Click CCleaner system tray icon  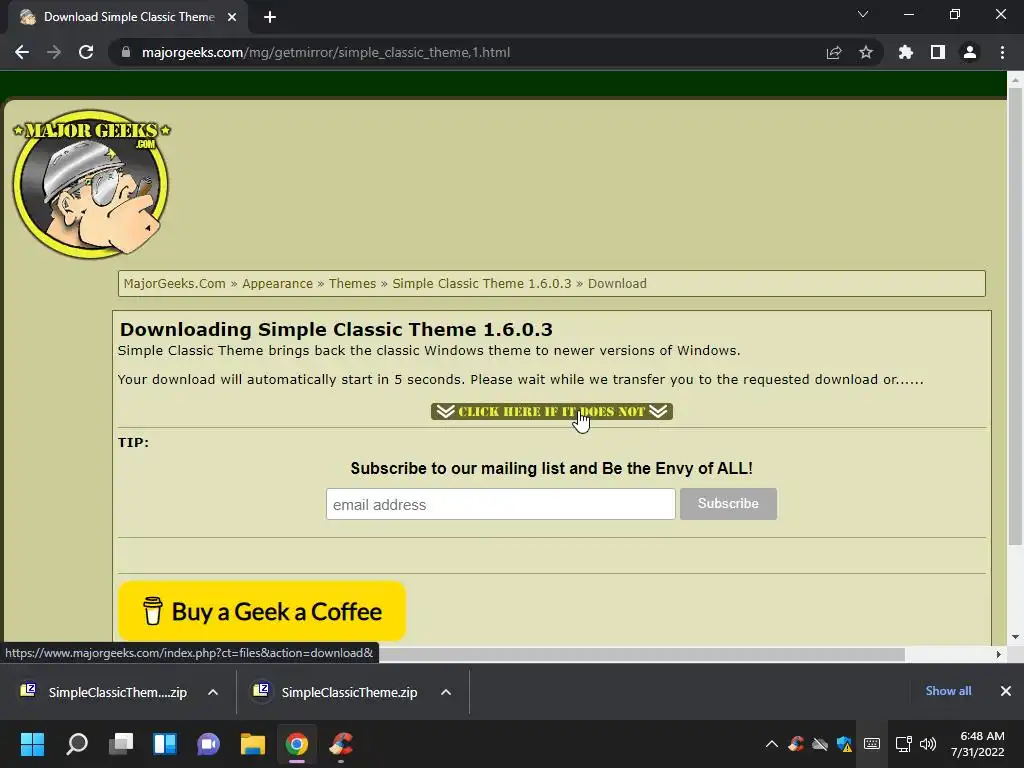tap(795, 744)
